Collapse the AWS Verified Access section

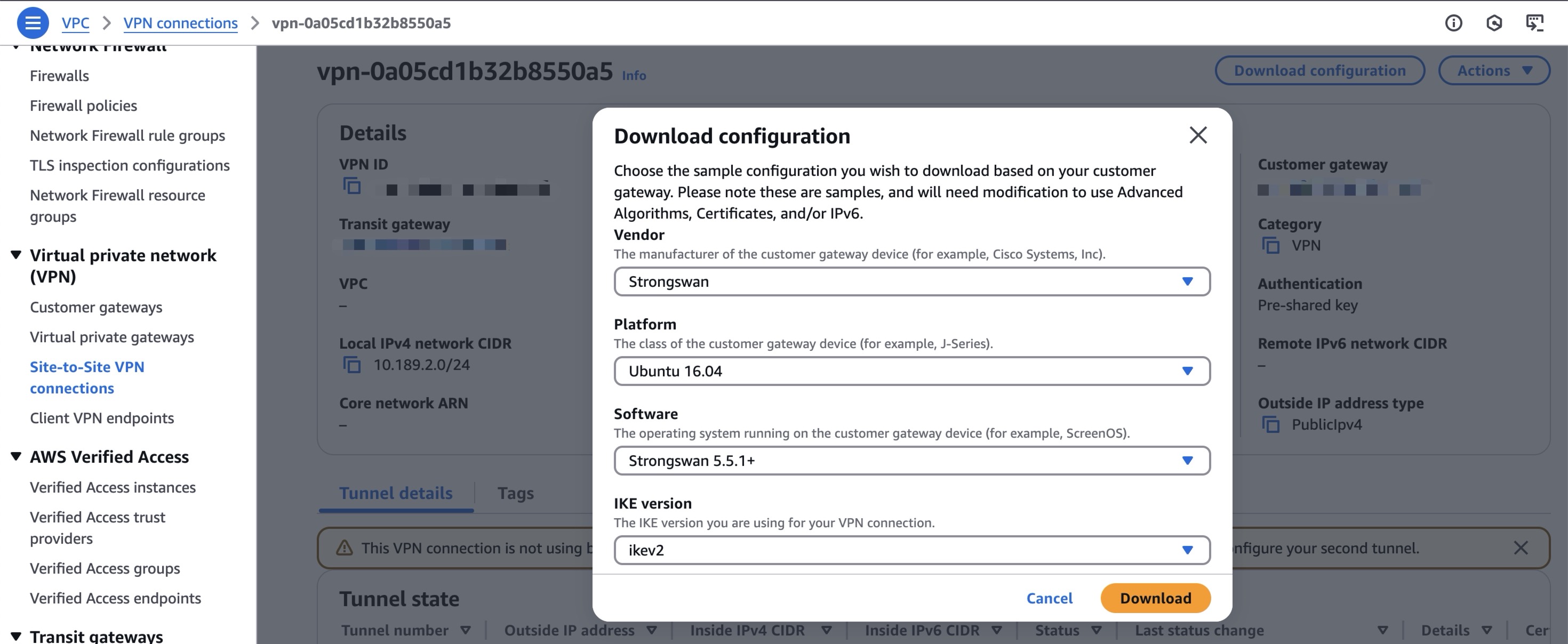17,456
